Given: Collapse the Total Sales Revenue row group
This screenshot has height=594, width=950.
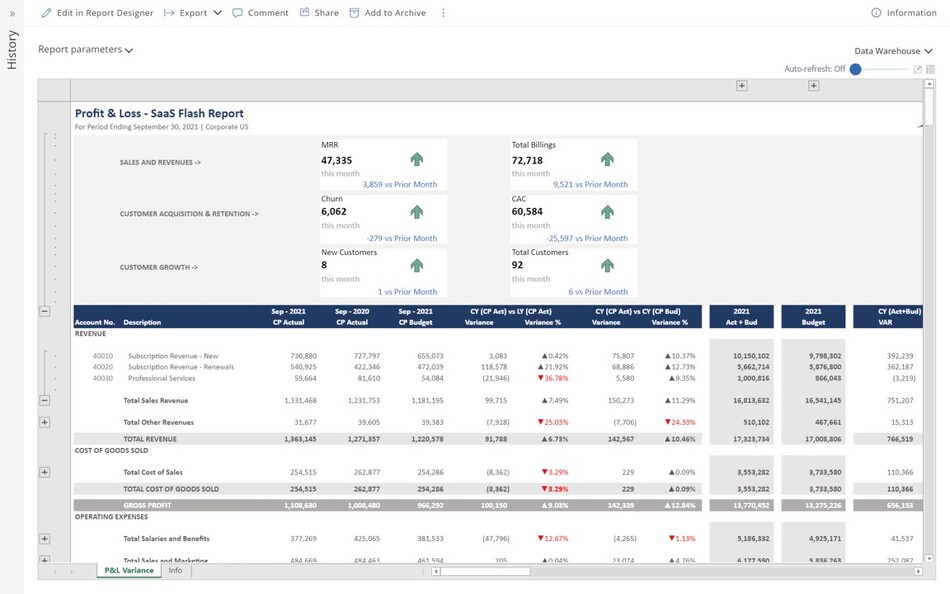Looking at the screenshot, I should 44,400.
